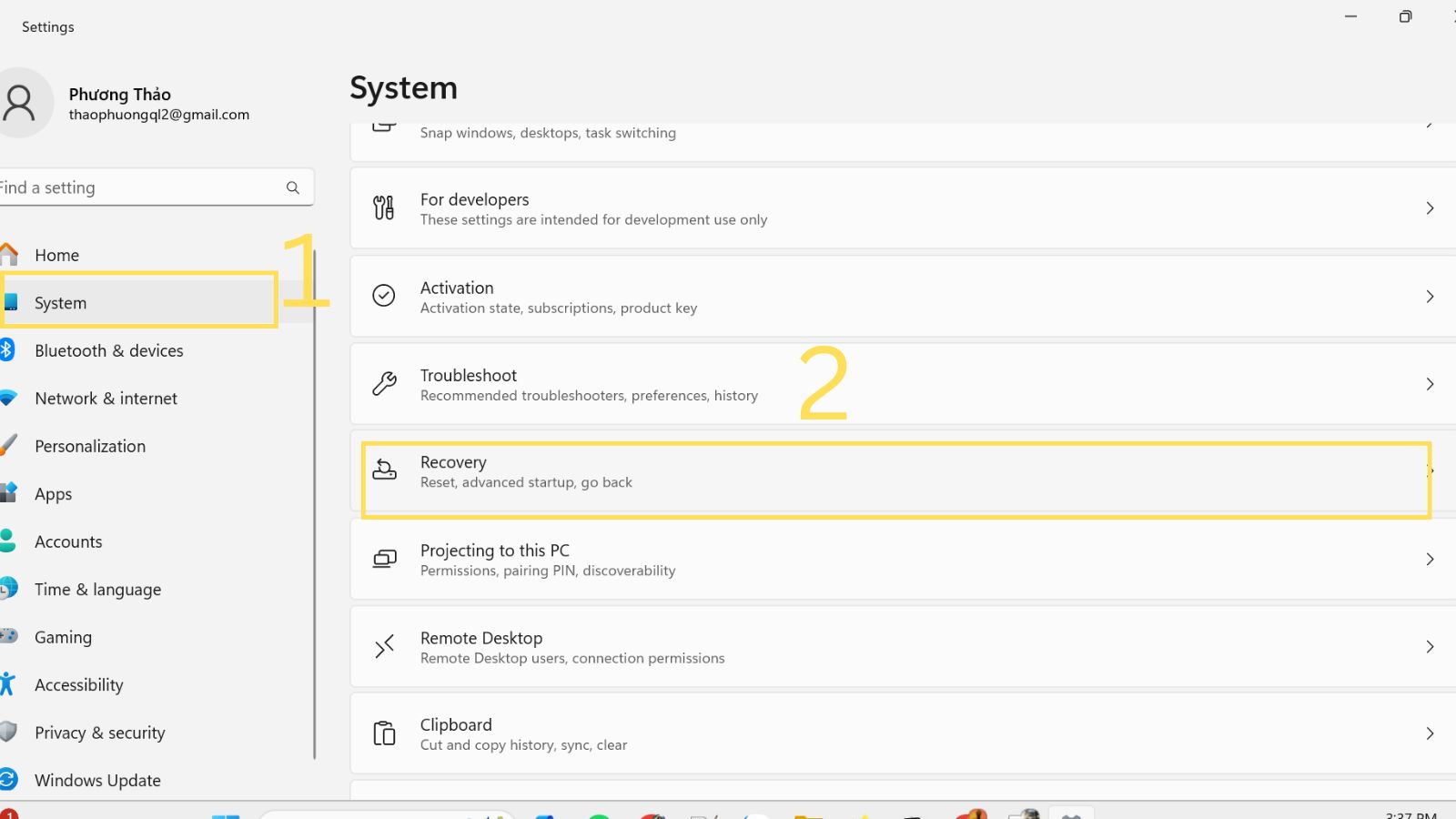Click the Gaming controller icon
This screenshot has width=1456, height=819.
tap(9, 637)
